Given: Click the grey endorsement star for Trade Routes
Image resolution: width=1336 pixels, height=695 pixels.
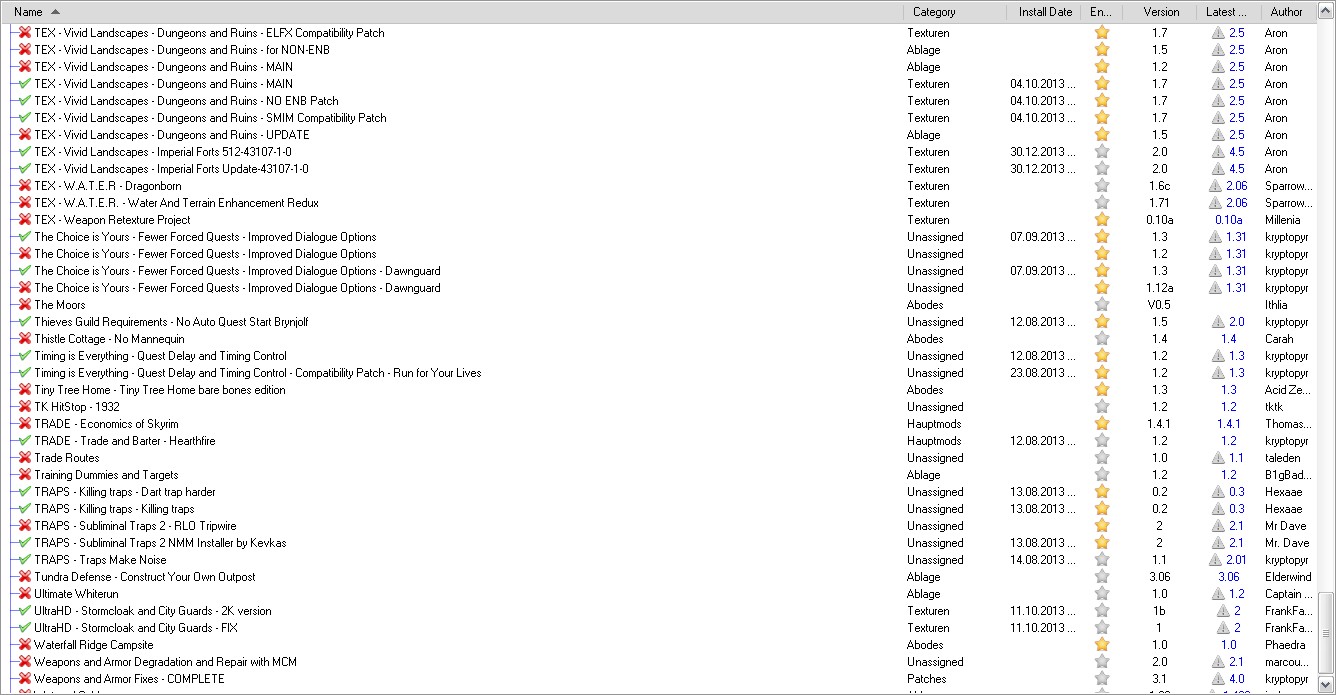Looking at the screenshot, I should pos(1102,458).
